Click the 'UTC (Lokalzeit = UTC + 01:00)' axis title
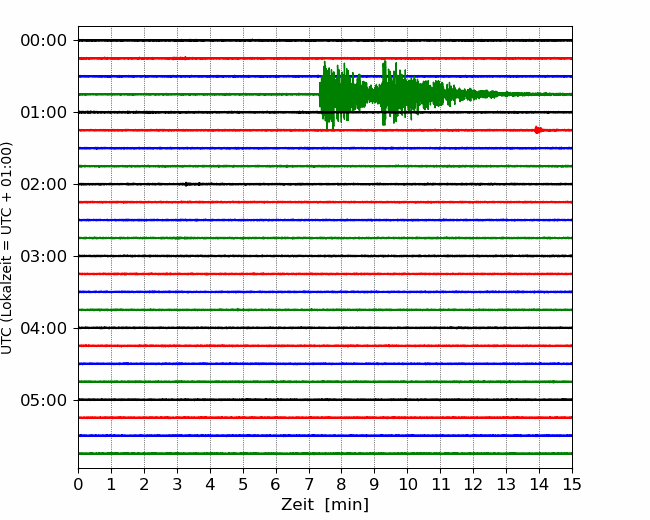Screen dimensions: 650x520 (x=7, y=248)
